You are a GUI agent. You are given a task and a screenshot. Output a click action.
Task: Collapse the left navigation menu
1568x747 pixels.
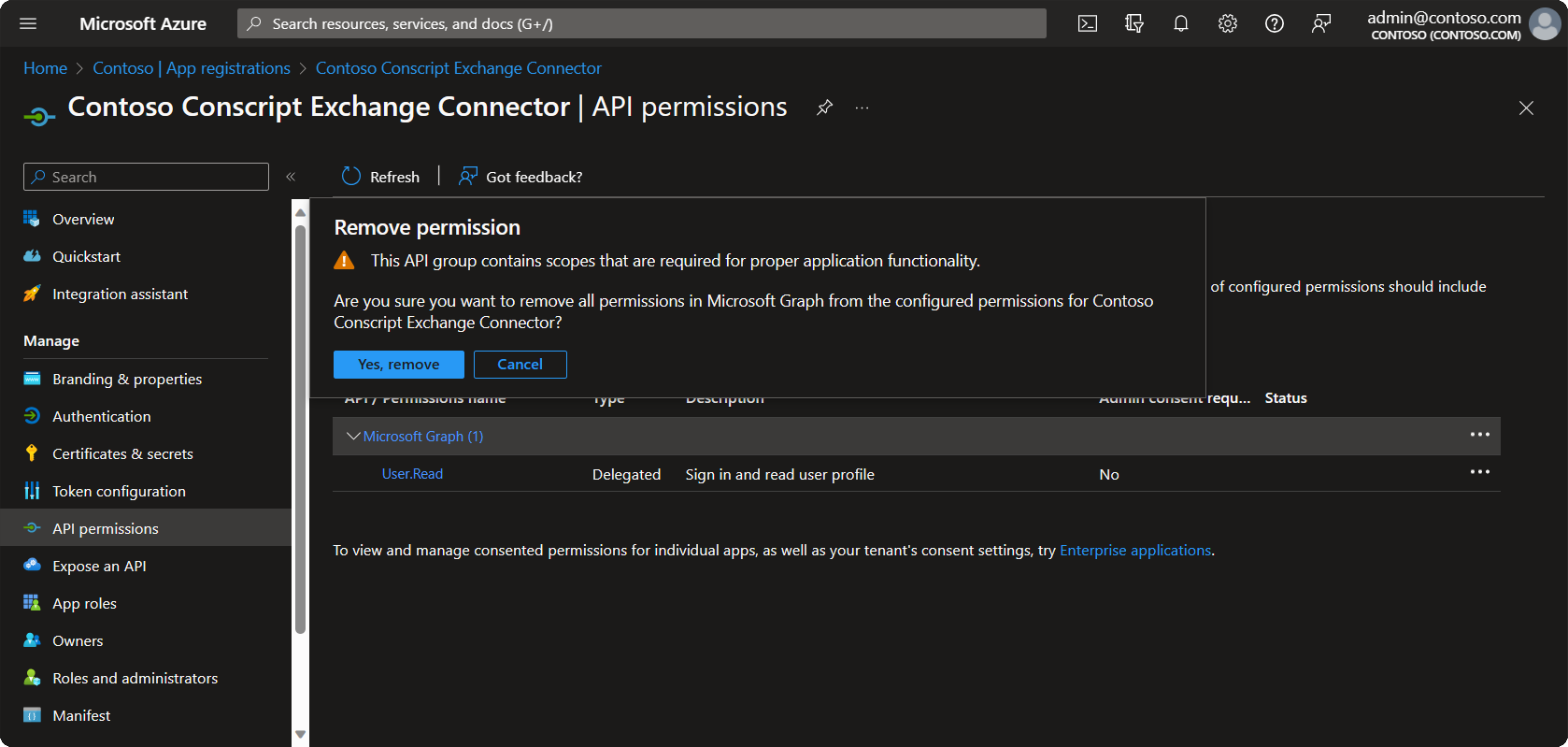click(291, 177)
